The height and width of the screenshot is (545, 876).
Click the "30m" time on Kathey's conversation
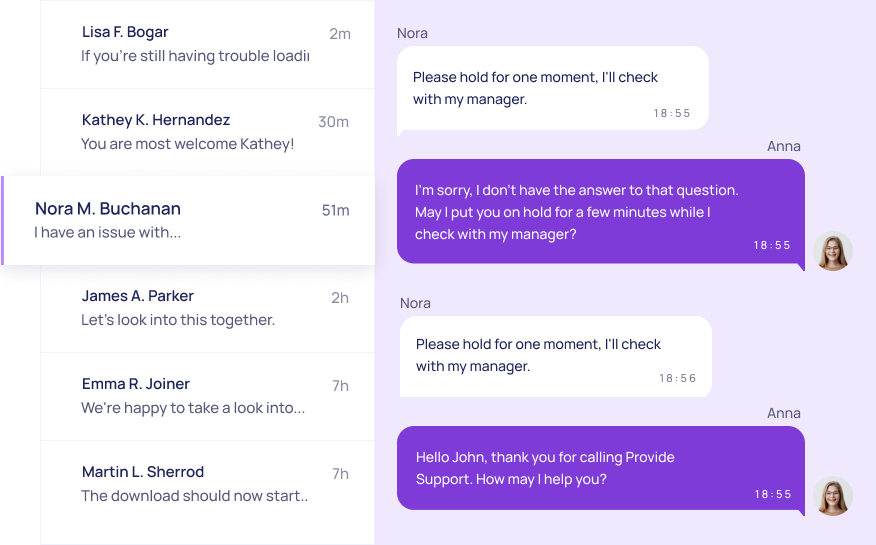pyautogui.click(x=333, y=122)
